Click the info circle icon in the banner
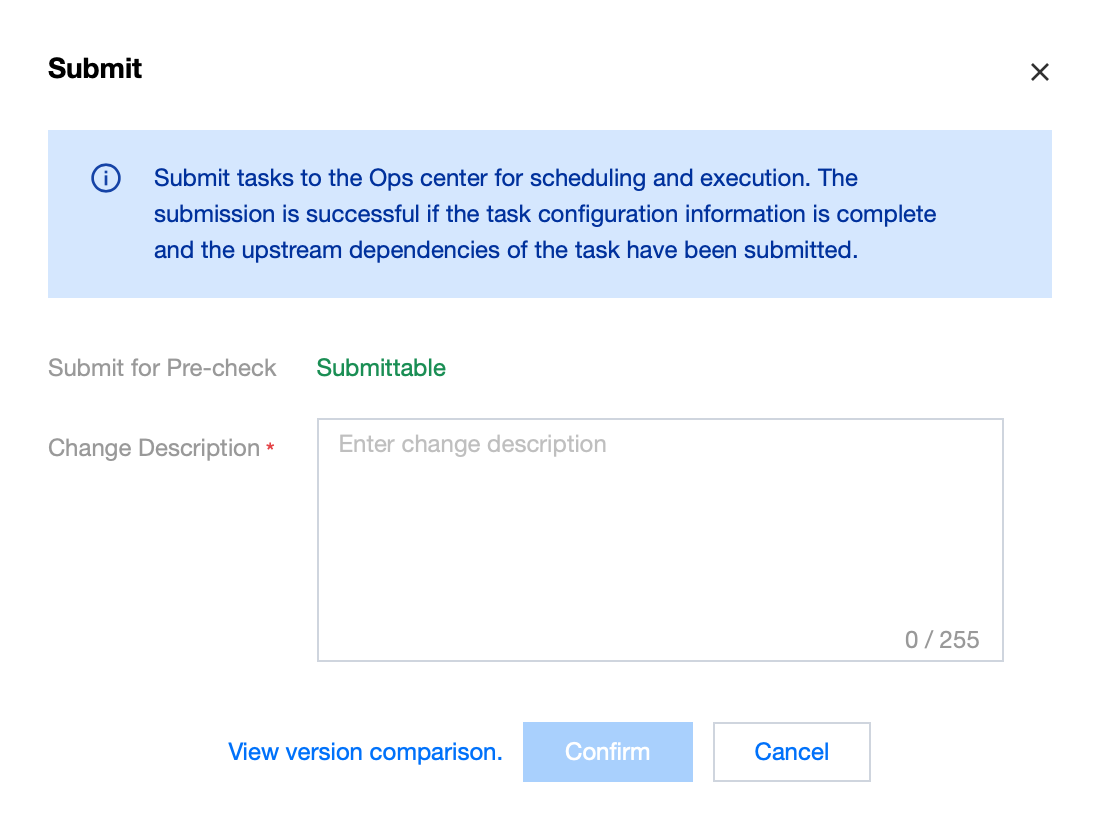Viewport: 1100px width, 828px height. pos(106,179)
